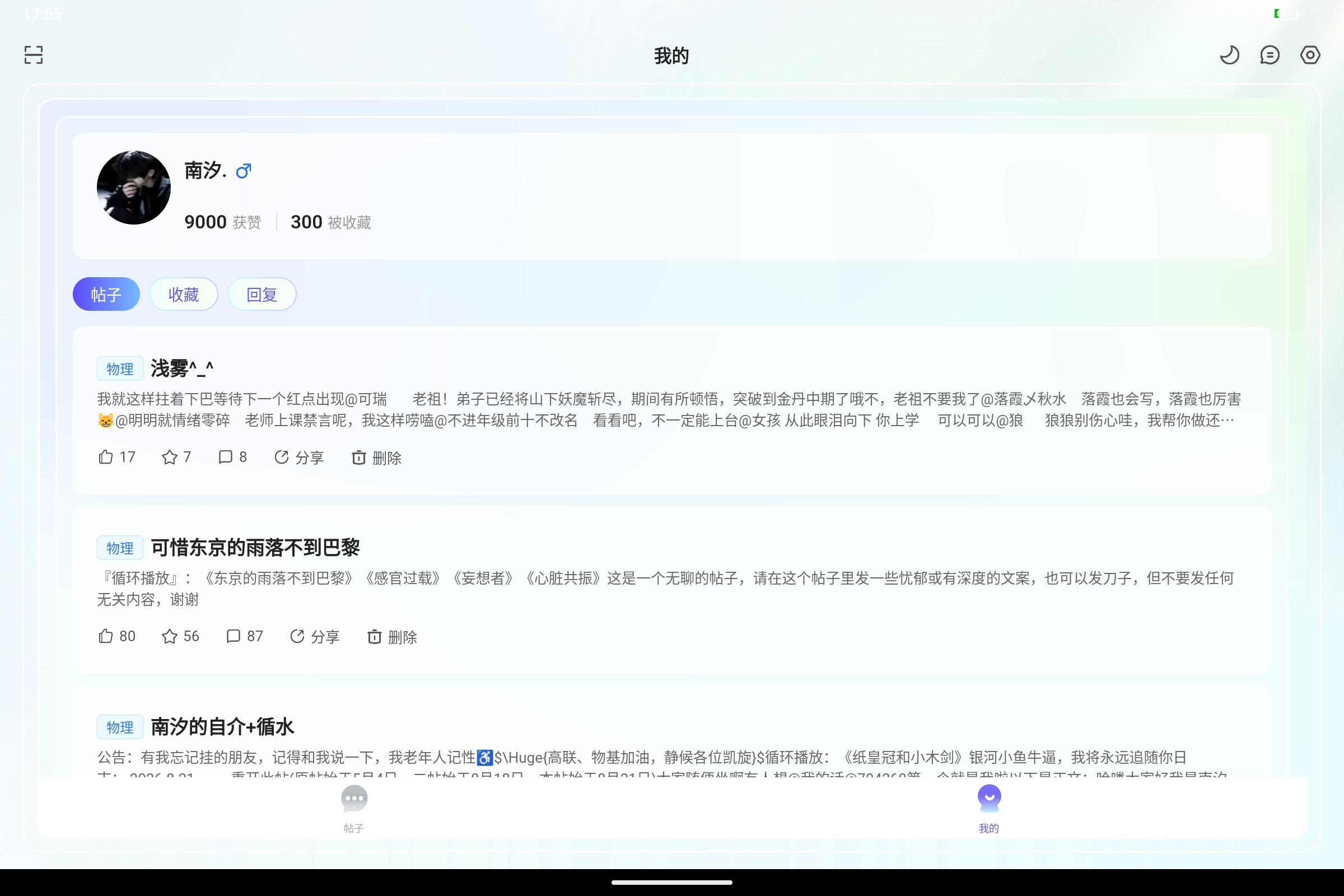
Task: Click the username 南汐.
Action: (x=205, y=170)
